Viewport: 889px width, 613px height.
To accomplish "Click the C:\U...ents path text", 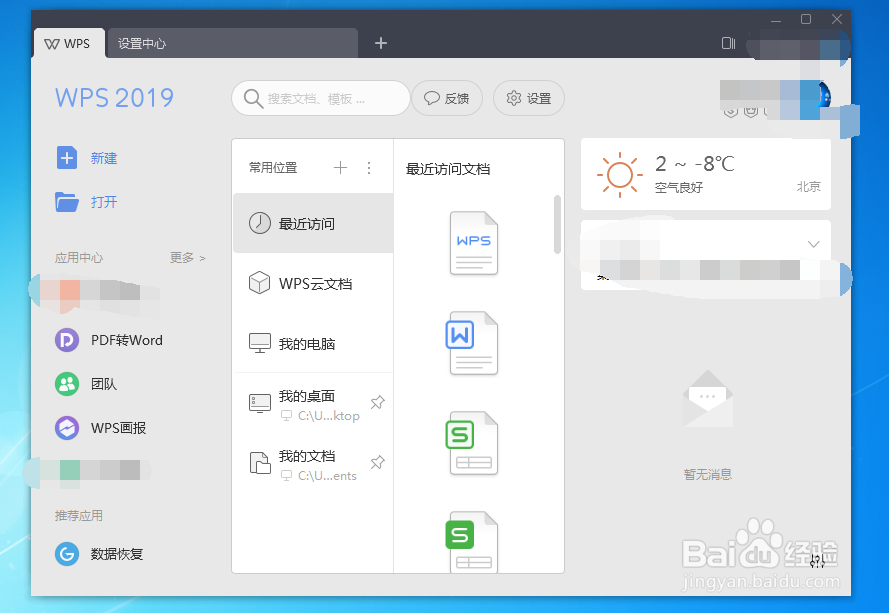I will coord(327,476).
